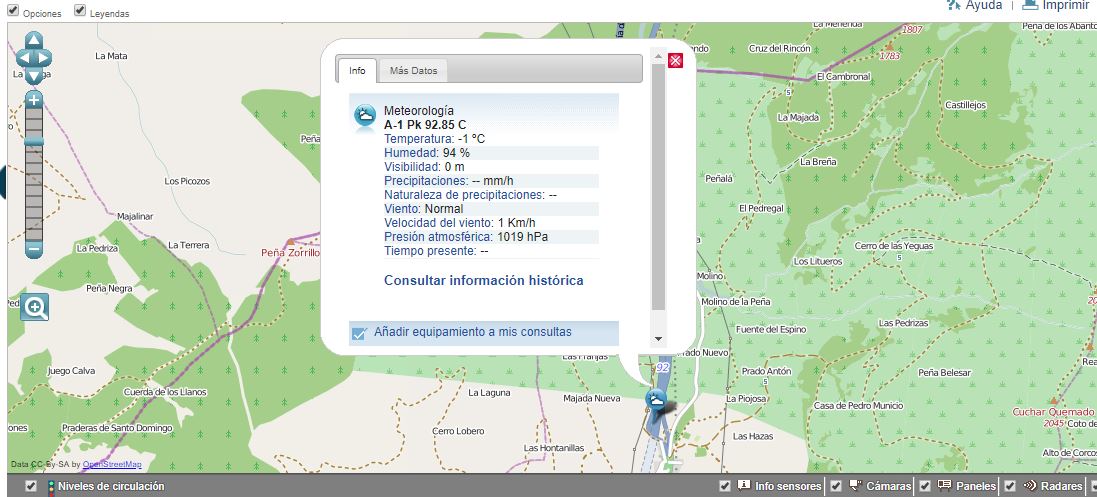Click the Visibilidad 0 m row
The image size is (1097, 497).
[491, 167]
